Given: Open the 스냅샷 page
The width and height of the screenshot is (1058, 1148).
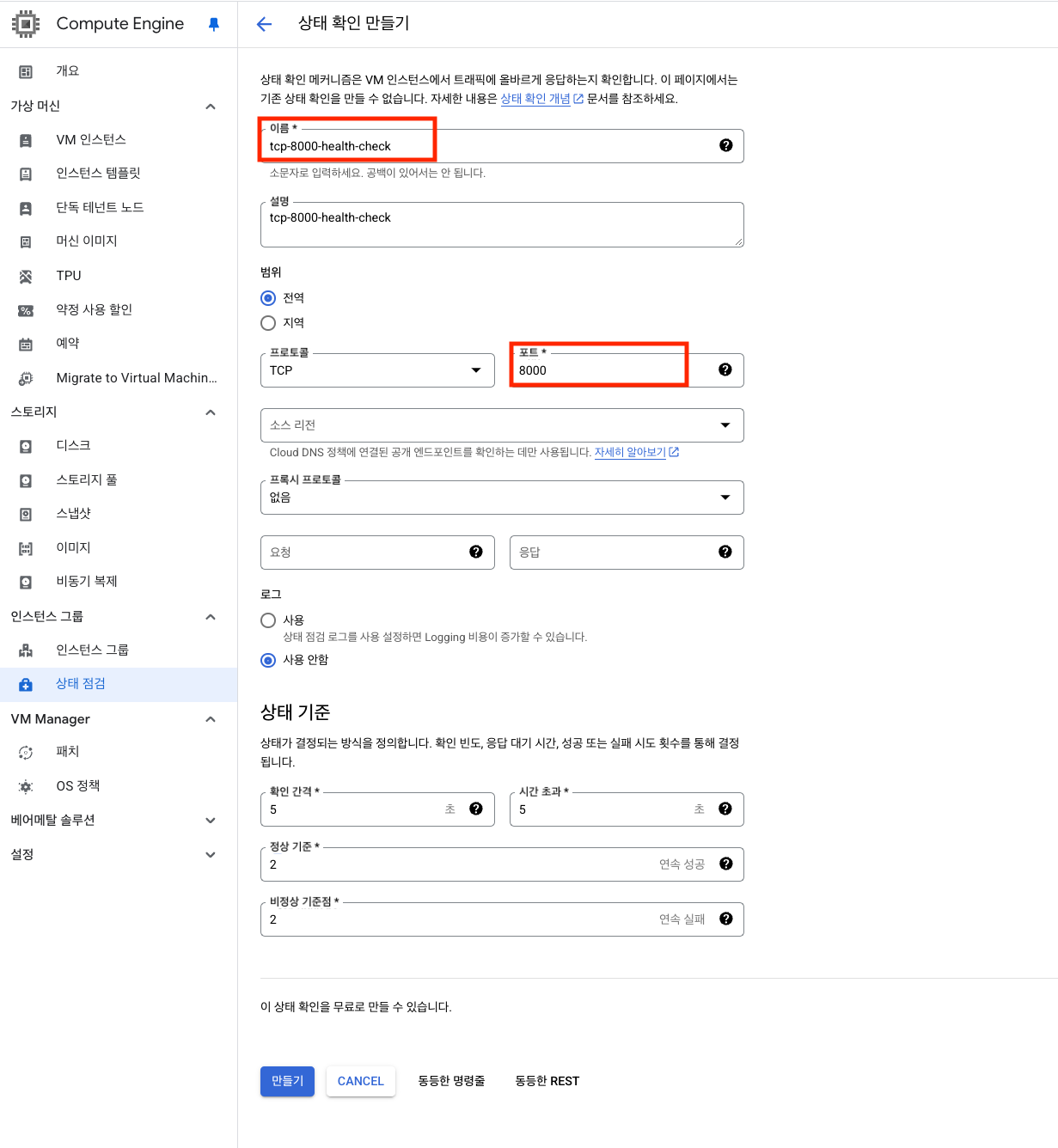Looking at the screenshot, I should click(119, 514).
